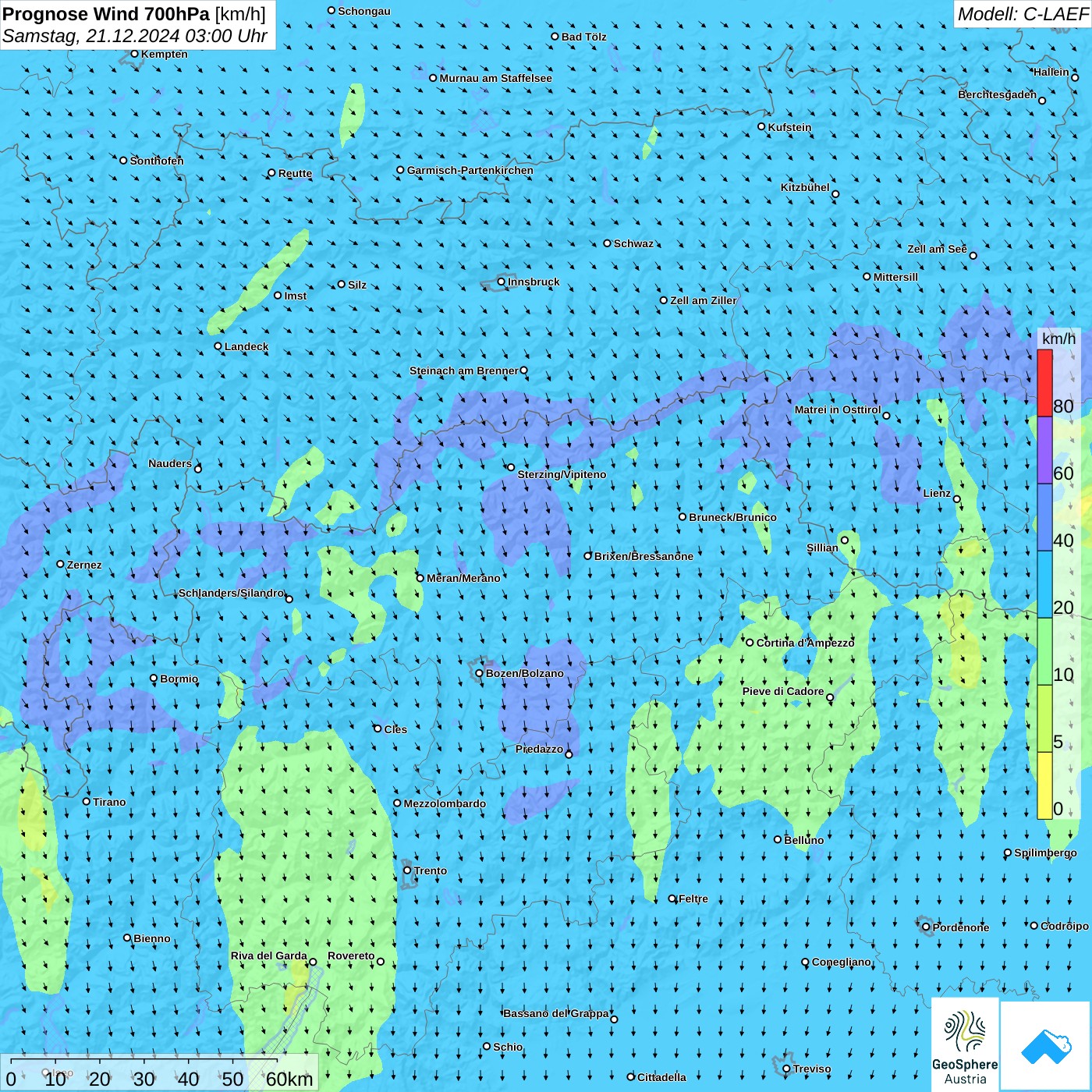The image size is (1092, 1092).
Task: Click the date 'Samstag, 21.12.2024 03:00 Uhr'
Action: coord(135,36)
